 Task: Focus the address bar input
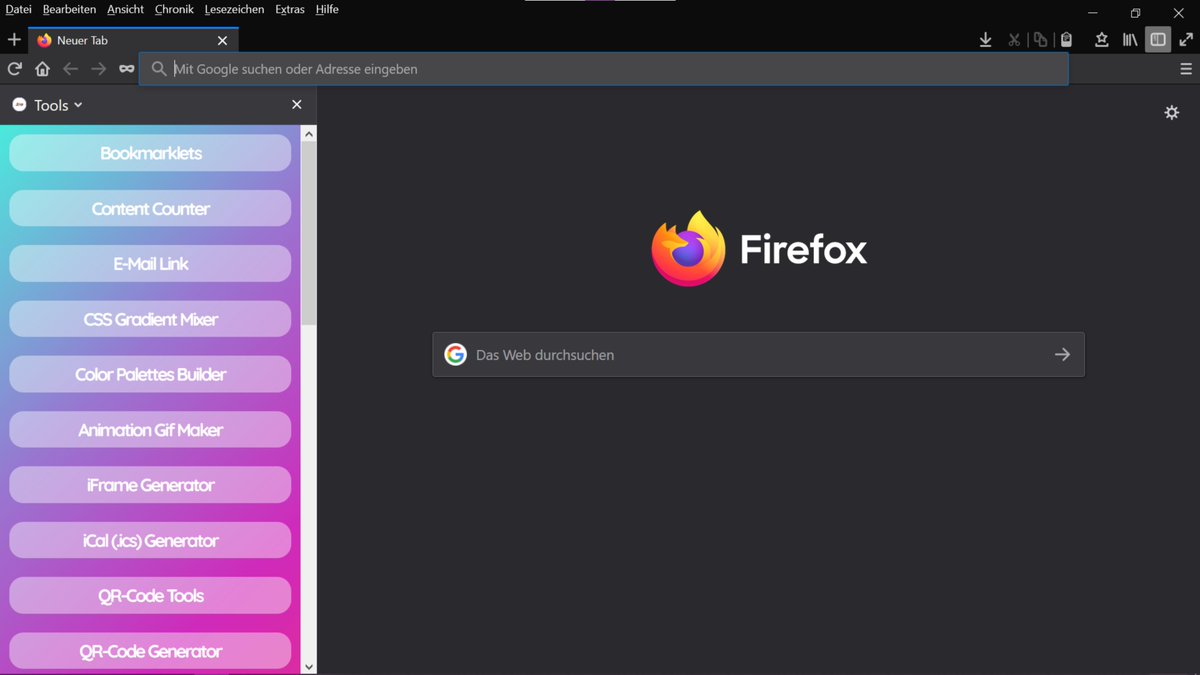(603, 69)
